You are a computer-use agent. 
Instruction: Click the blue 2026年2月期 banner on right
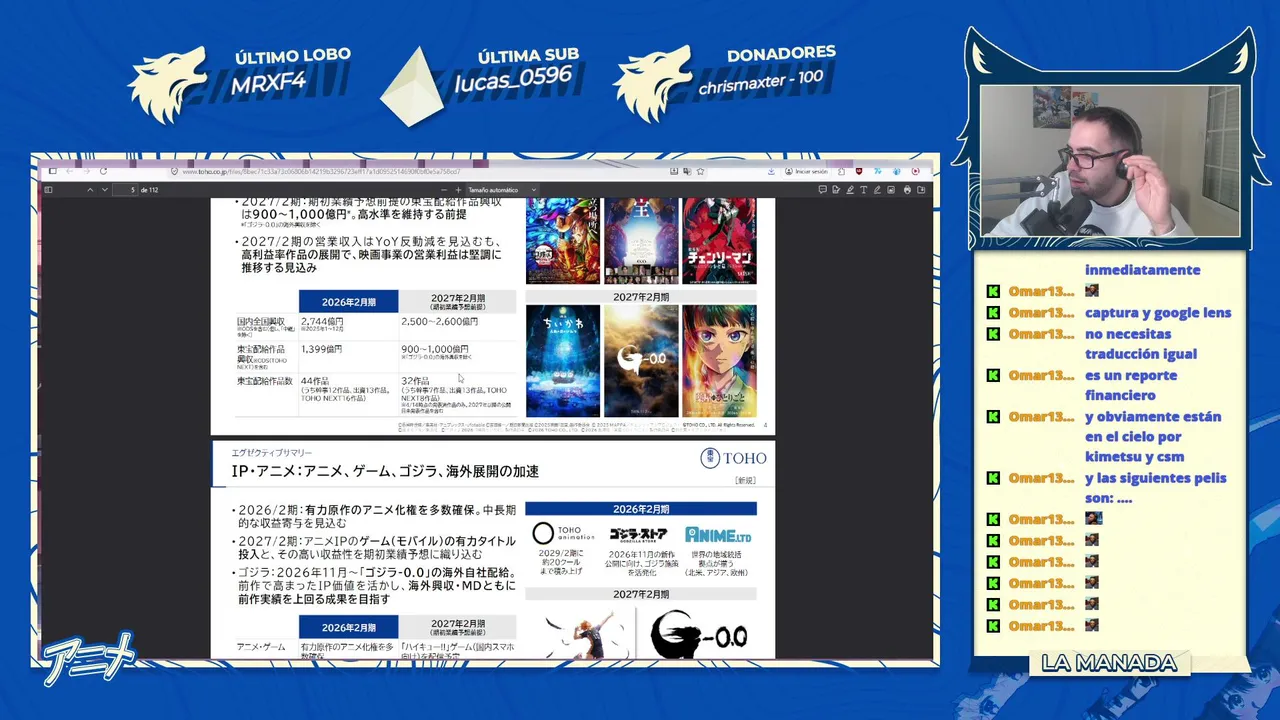click(641, 509)
